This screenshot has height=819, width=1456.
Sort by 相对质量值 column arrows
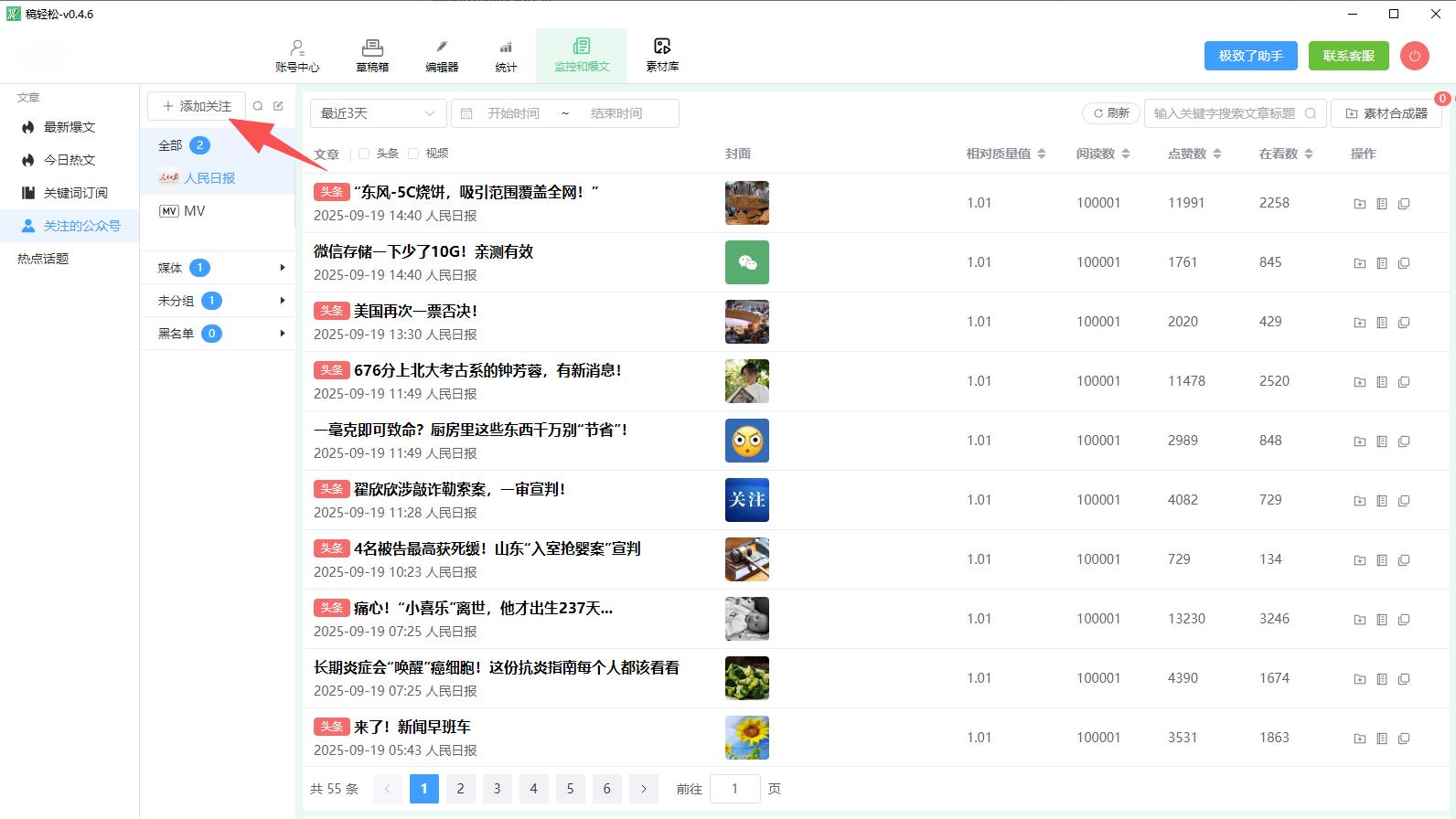click(1042, 154)
